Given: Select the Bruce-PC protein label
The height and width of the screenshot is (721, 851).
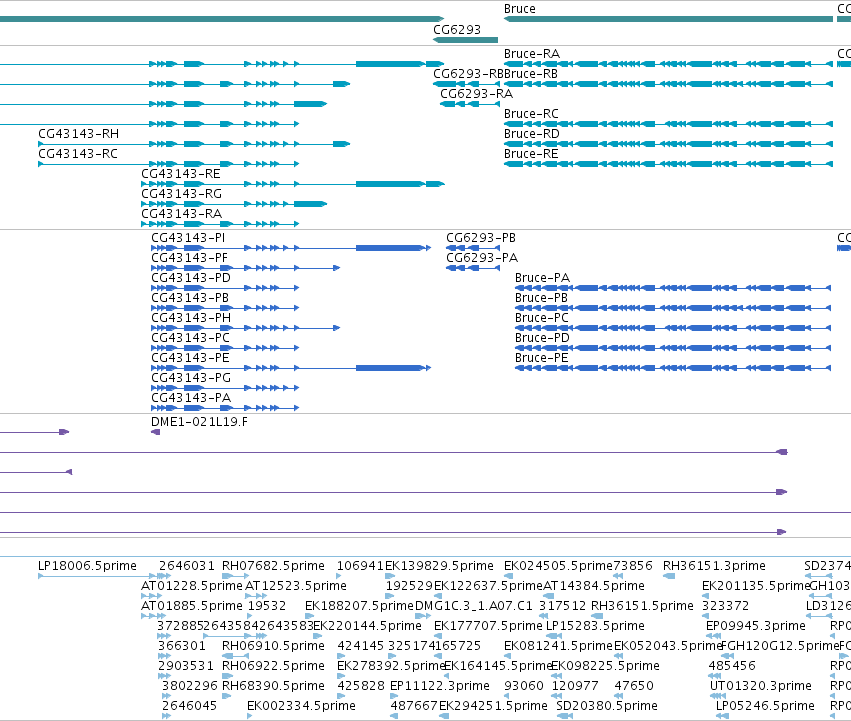Looking at the screenshot, I should click(x=542, y=318).
